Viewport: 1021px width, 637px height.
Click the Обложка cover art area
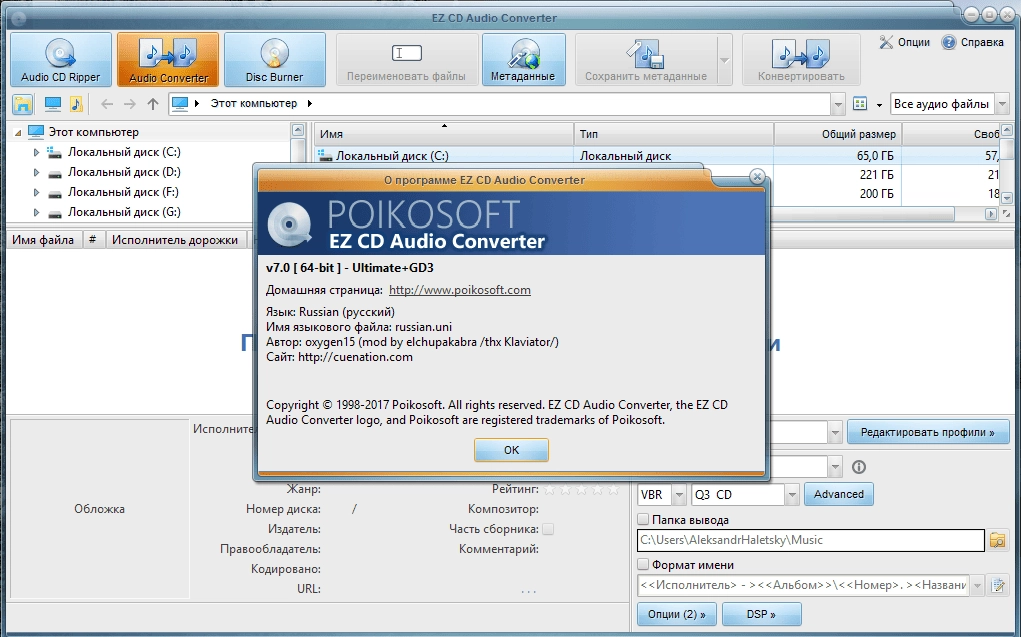(100, 509)
